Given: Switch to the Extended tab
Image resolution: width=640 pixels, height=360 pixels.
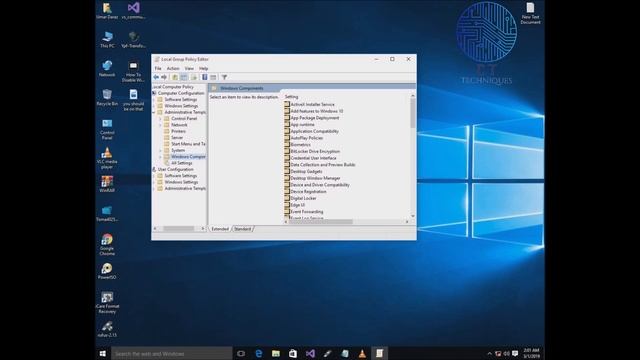Looking at the screenshot, I should pos(220,229).
